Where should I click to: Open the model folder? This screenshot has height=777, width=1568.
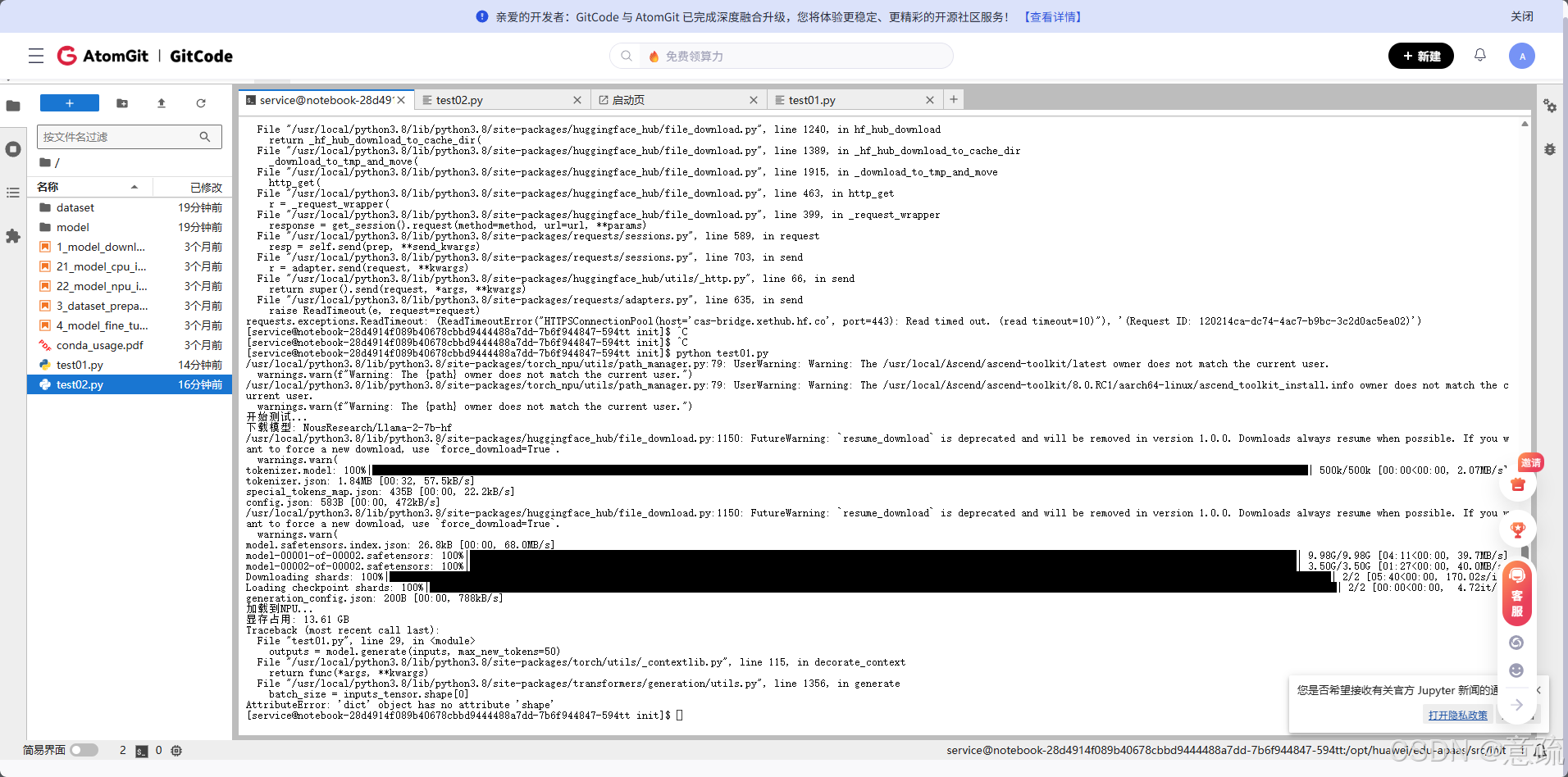tap(130, 227)
